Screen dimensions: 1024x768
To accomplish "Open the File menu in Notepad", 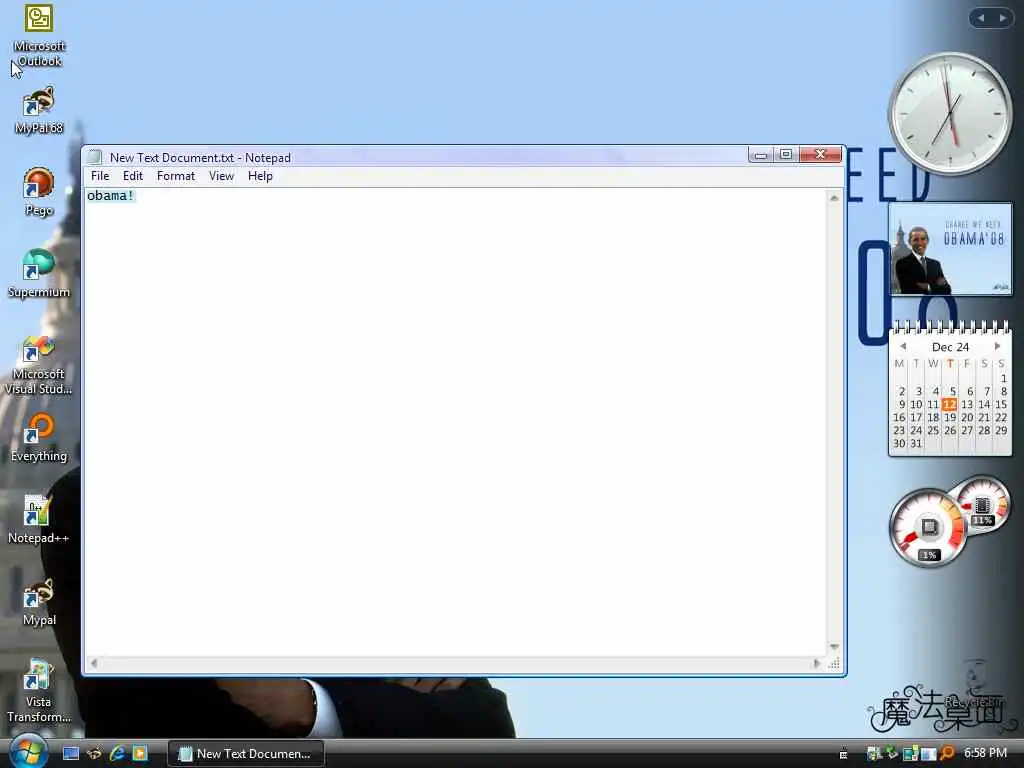I will (x=100, y=176).
